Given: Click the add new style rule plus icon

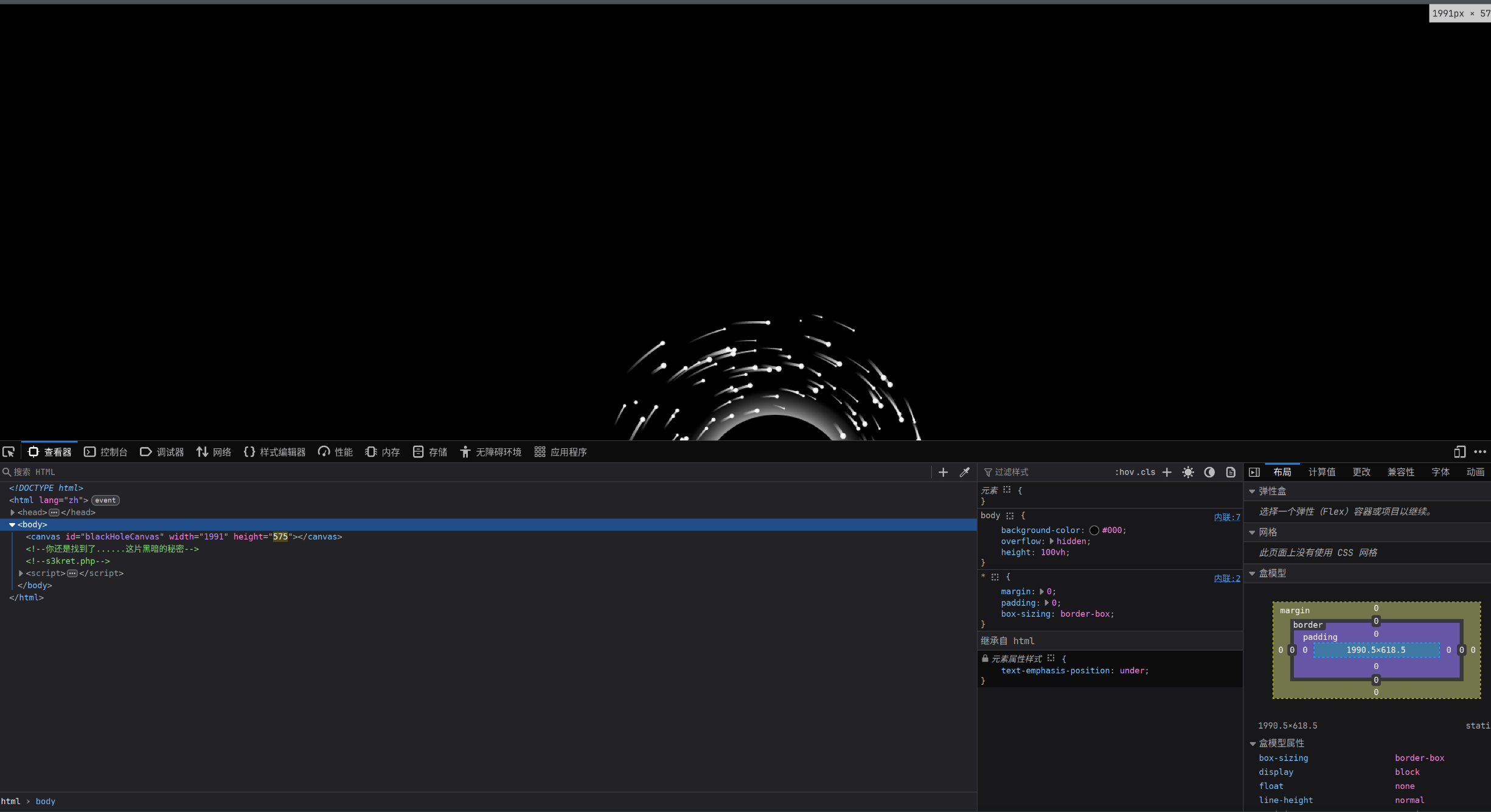Looking at the screenshot, I should [x=1167, y=472].
